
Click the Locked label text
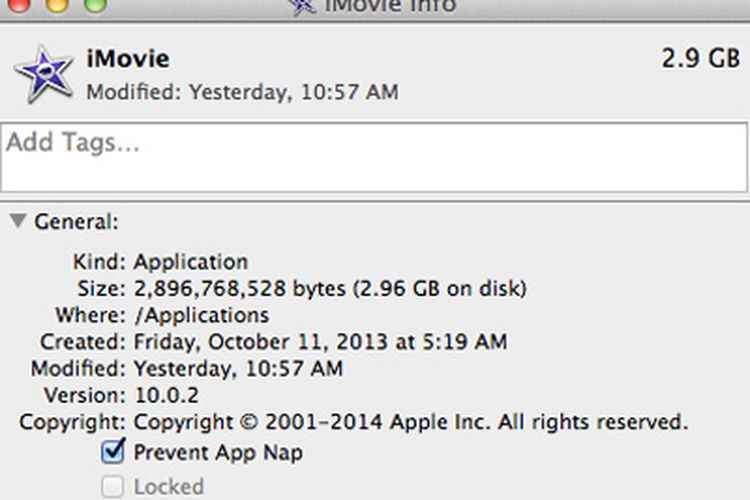coord(169,487)
